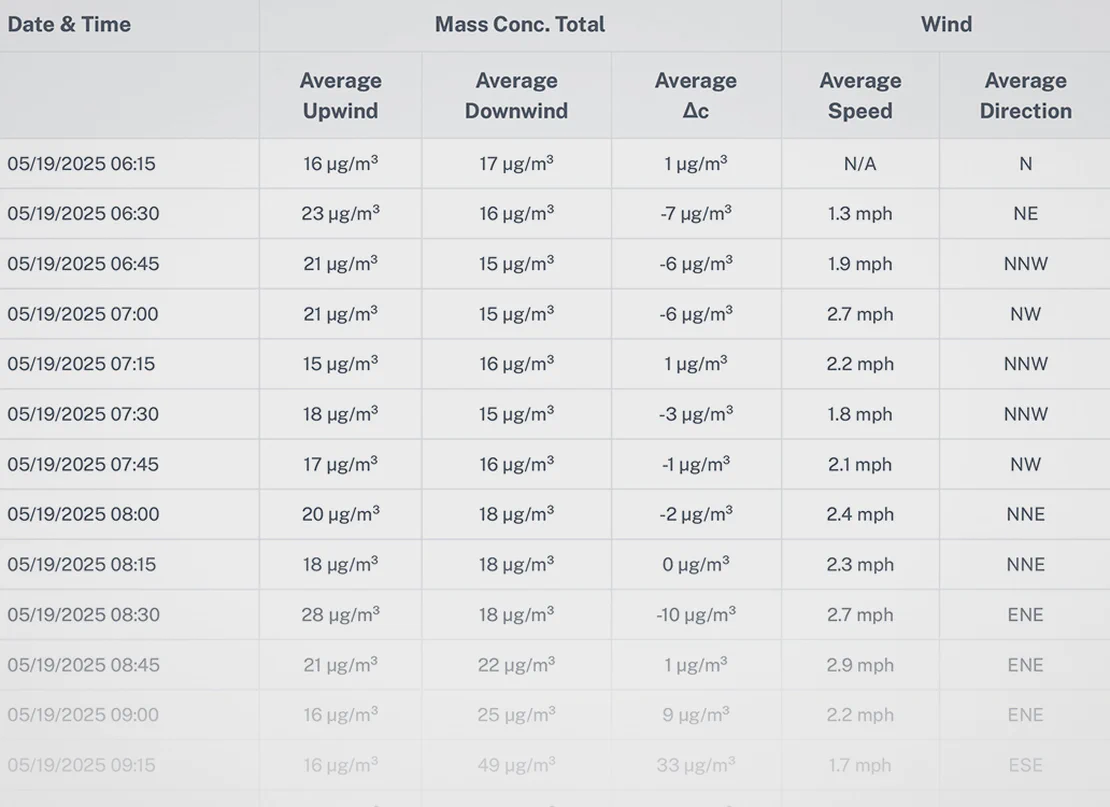Click the 2.9 mph wind speed cell
Image resolution: width=1110 pixels, height=807 pixels.
(x=860, y=665)
